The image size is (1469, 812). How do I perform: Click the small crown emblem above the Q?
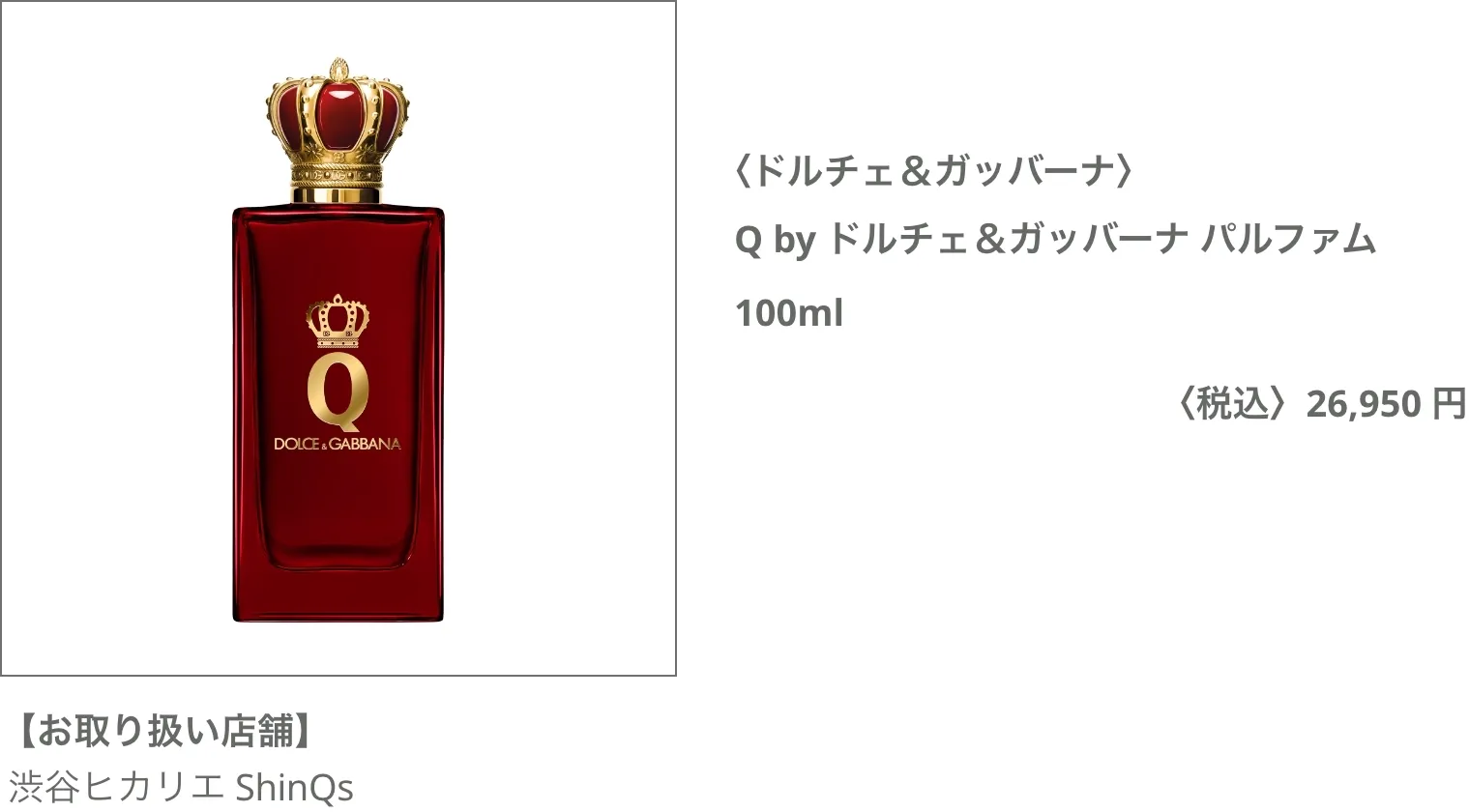[338, 322]
